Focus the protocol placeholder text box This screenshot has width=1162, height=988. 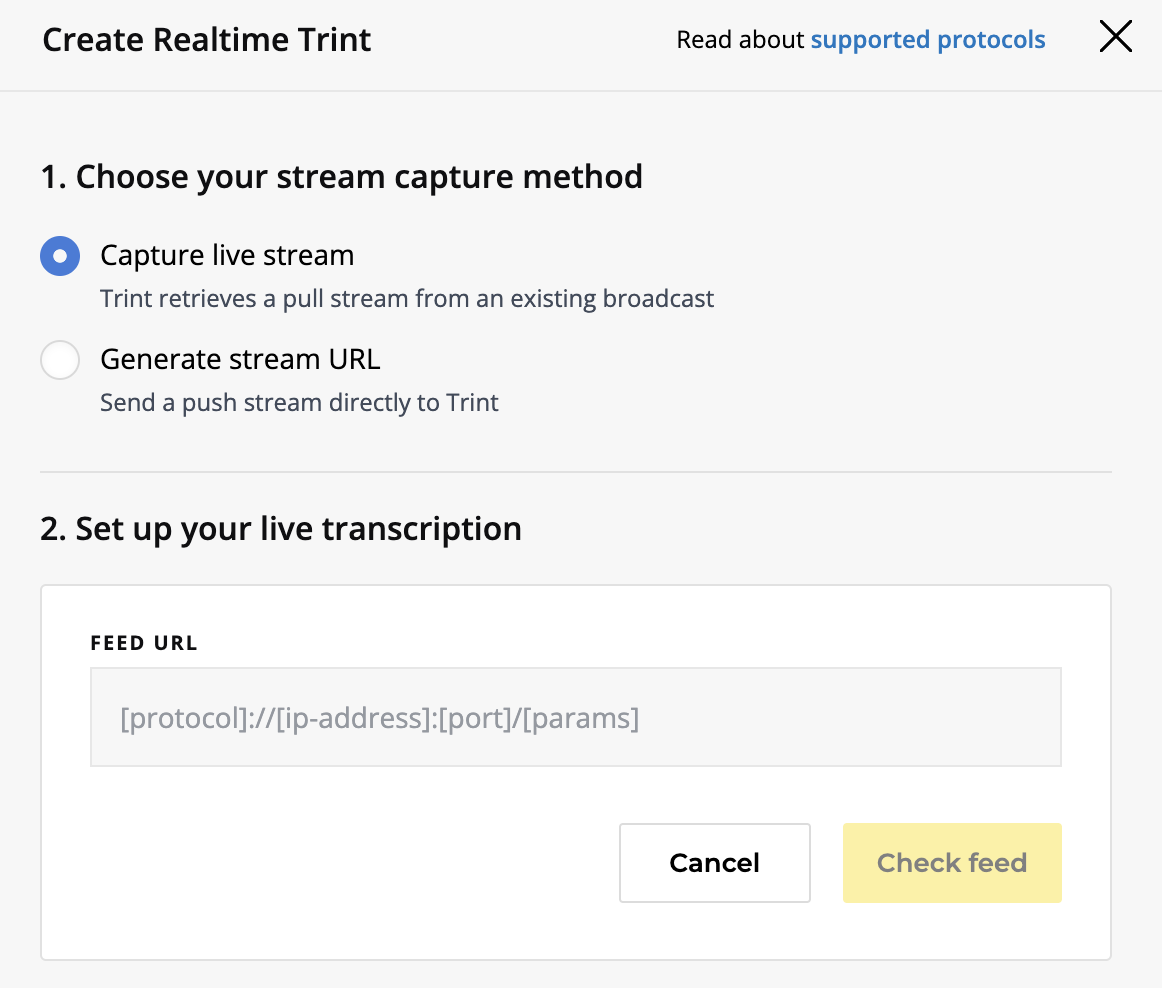click(x=575, y=717)
